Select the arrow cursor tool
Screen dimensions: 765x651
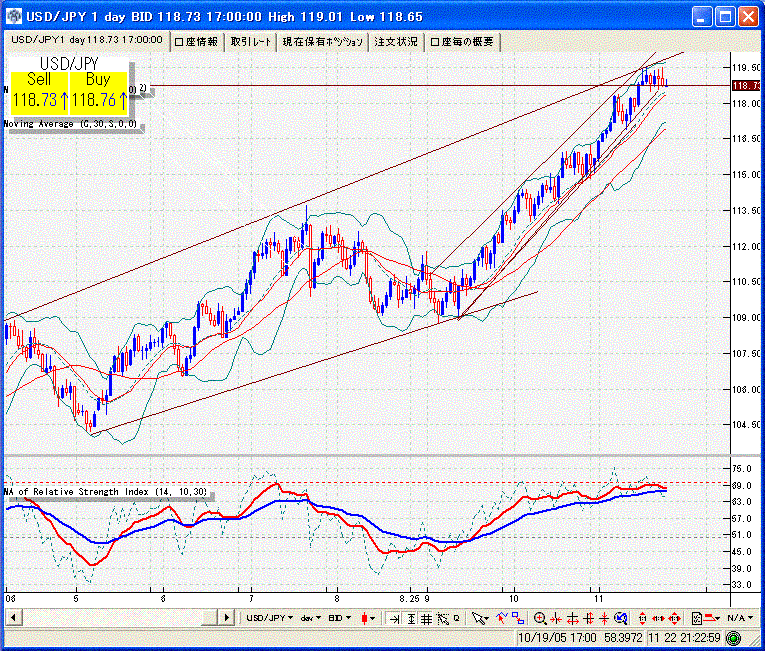[x=479, y=619]
